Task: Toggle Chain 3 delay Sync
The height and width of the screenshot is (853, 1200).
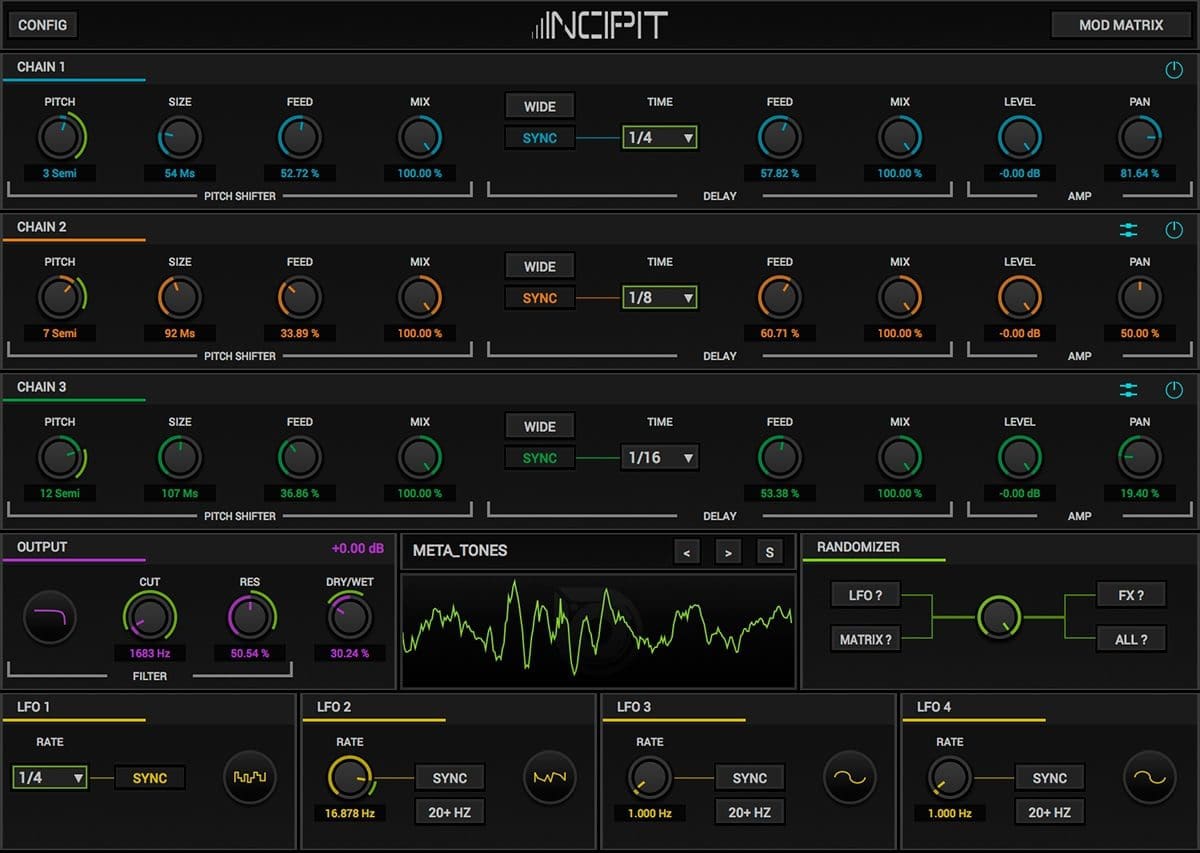Action: pos(540,458)
